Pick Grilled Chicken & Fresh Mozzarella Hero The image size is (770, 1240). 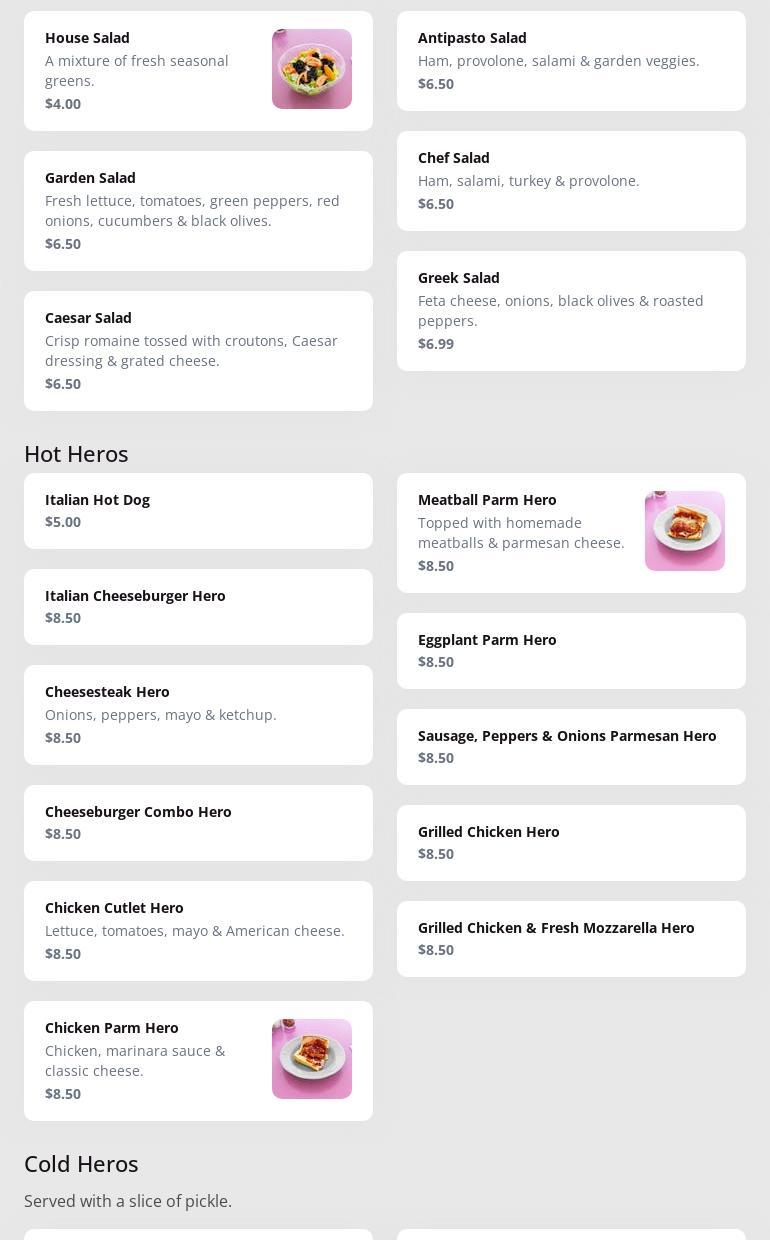coord(571,939)
